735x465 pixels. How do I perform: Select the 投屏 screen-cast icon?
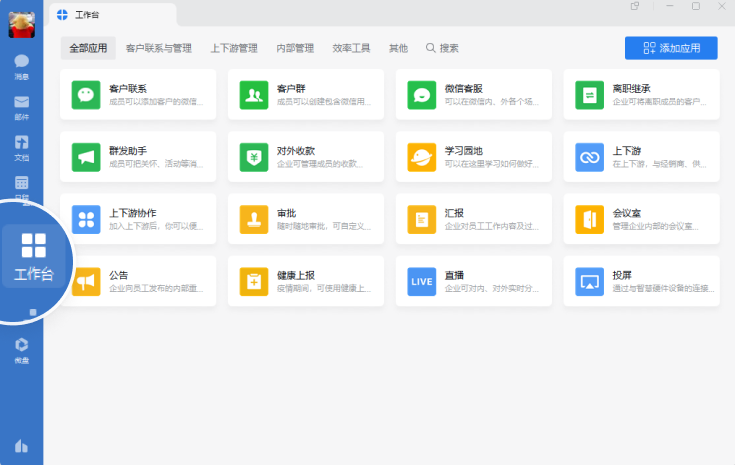coord(590,281)
